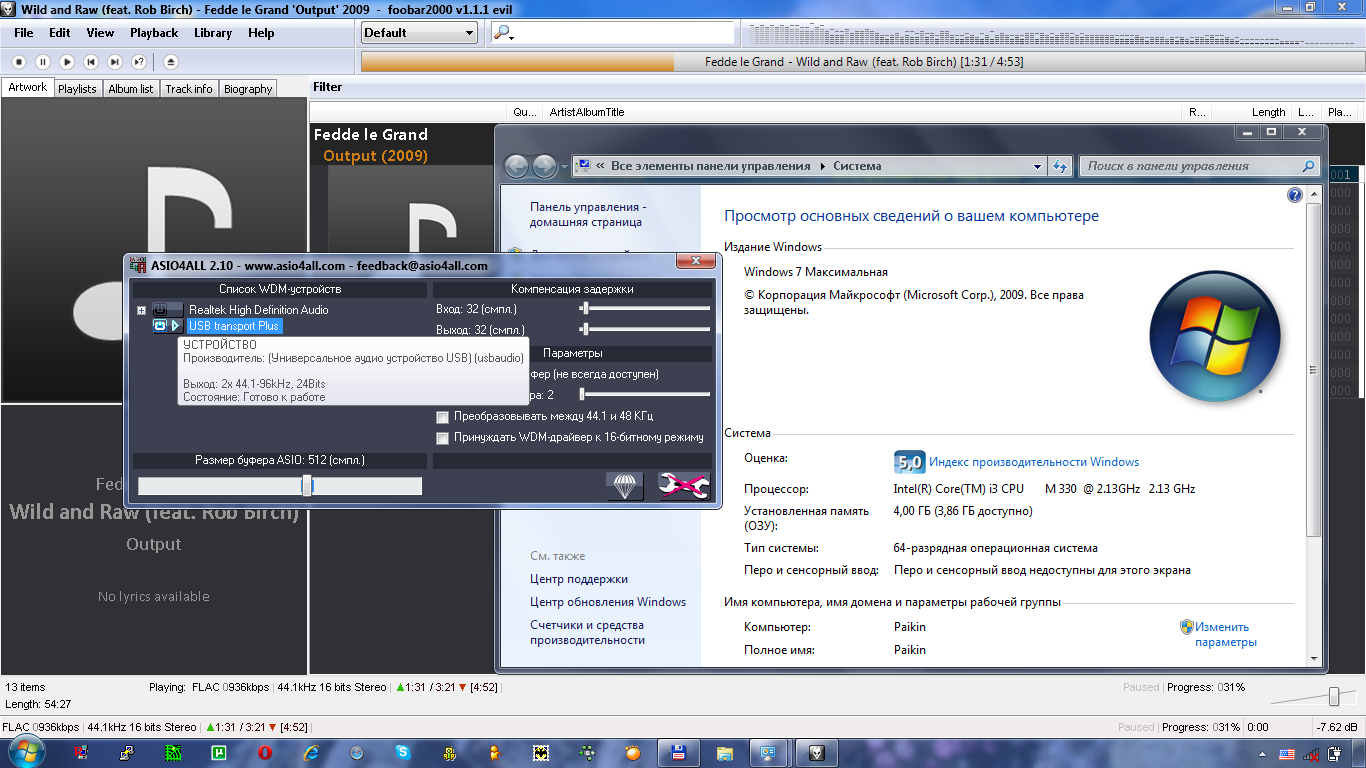Screen dimensions: 1366x768
Task: Go back in the Control Panel window
Action: point(516,166)
